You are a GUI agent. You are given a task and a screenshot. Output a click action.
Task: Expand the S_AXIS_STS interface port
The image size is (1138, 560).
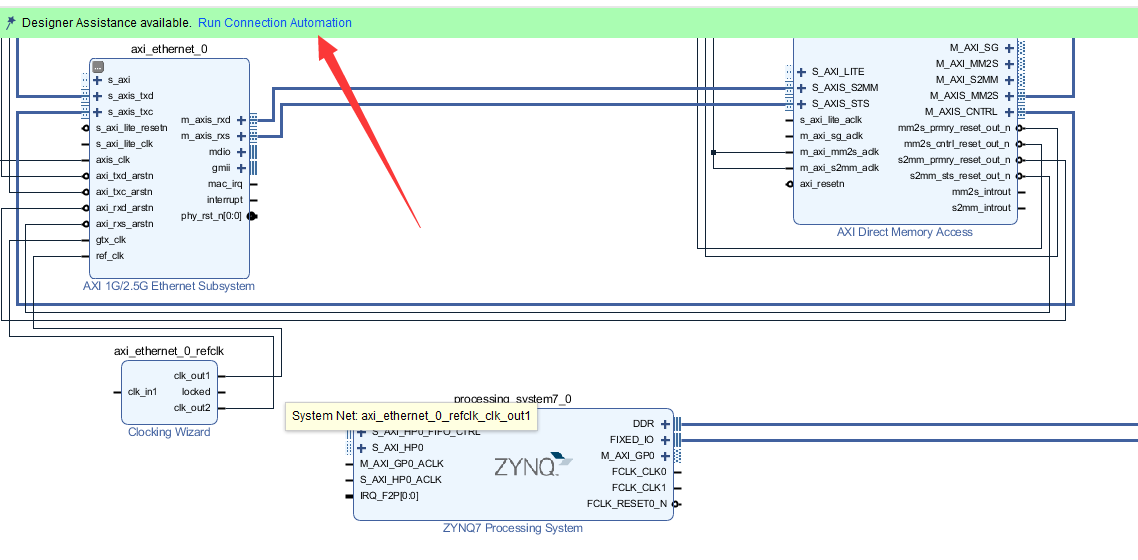801,104
